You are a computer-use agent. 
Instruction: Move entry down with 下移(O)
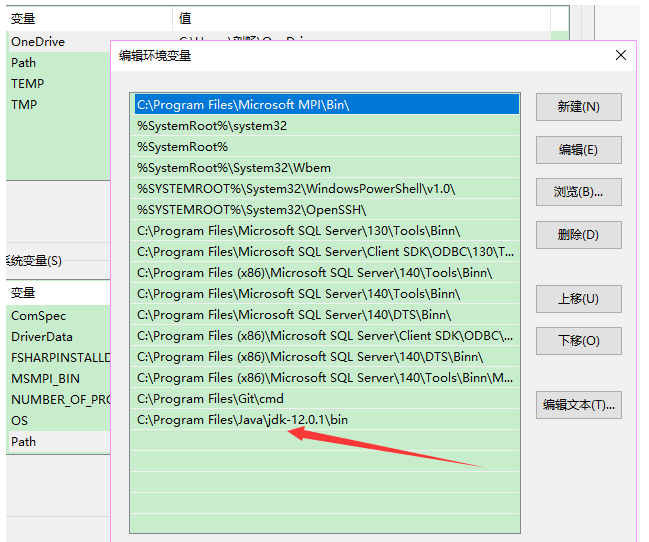578,341
